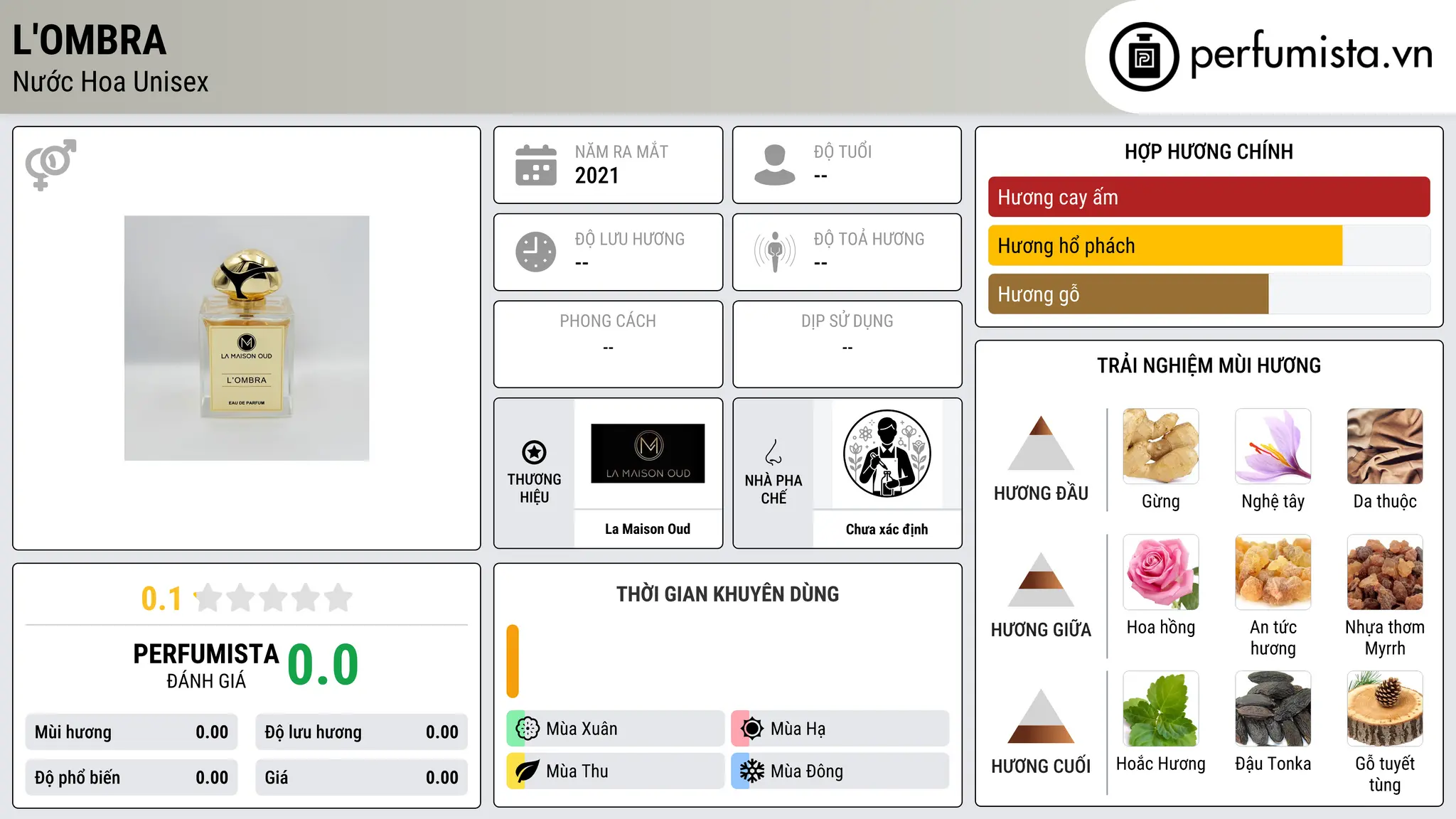Click the star badge icon above Thương hiệu
Screen dimensions: 1456x819
pos(534,452)
